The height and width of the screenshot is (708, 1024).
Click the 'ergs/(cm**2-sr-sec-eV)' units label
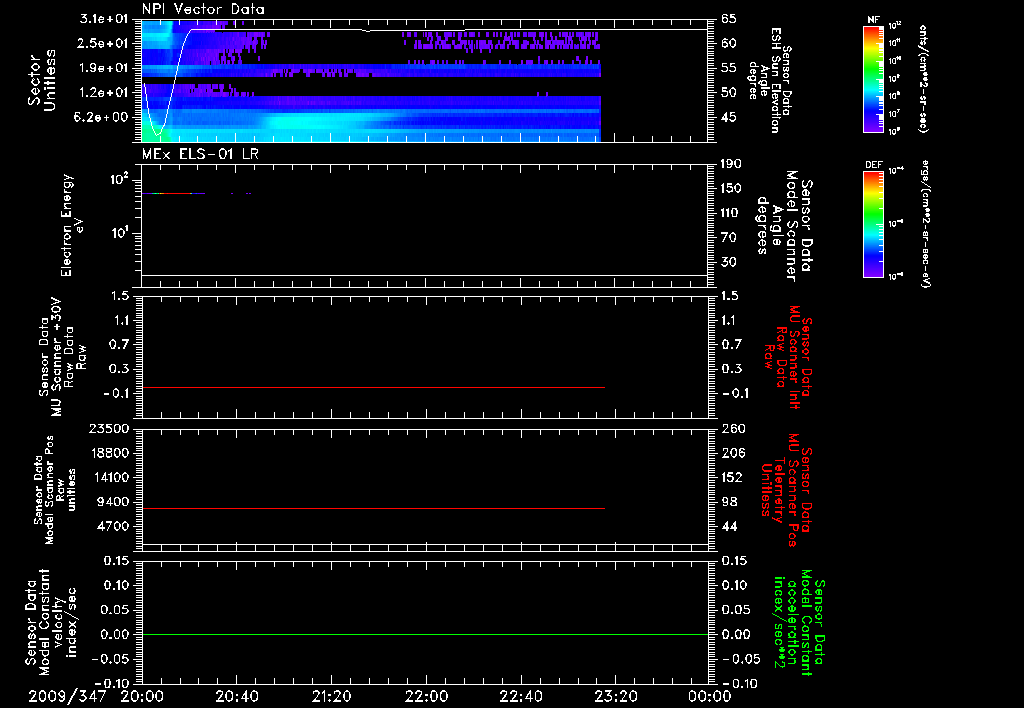(x=925, y=223)
